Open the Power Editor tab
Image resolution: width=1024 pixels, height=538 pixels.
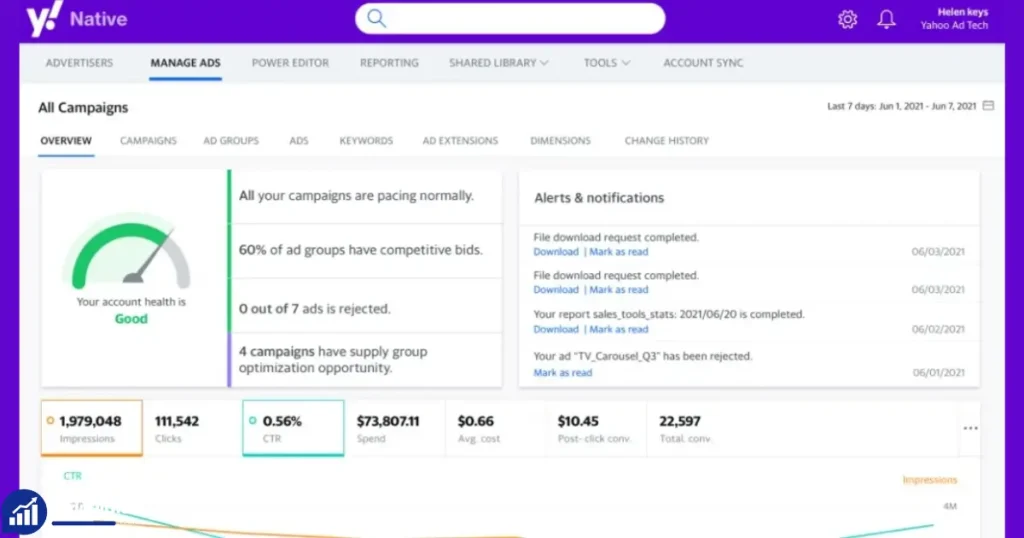click(290, 63)
